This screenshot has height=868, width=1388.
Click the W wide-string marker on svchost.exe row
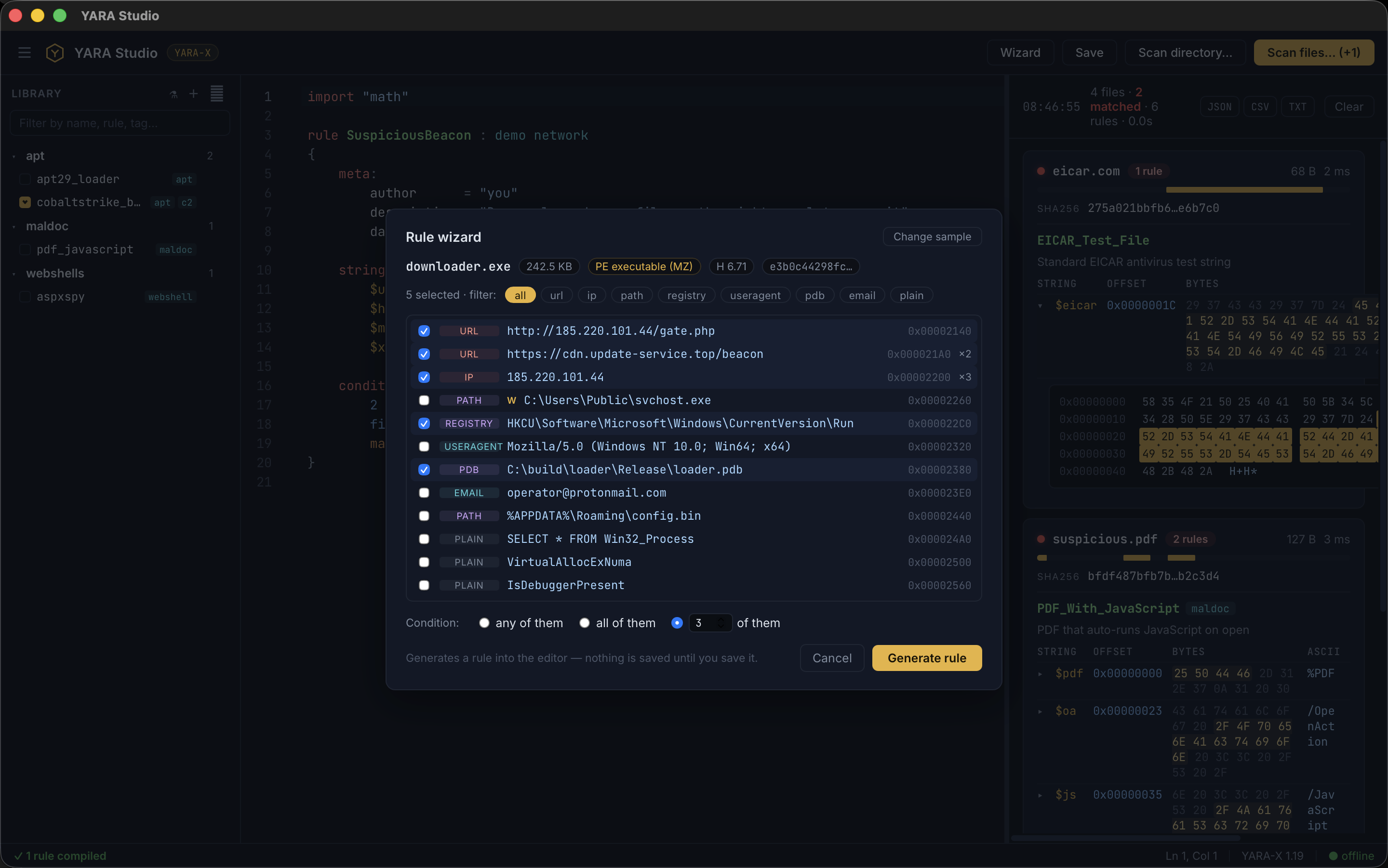[x=512, y=400]
